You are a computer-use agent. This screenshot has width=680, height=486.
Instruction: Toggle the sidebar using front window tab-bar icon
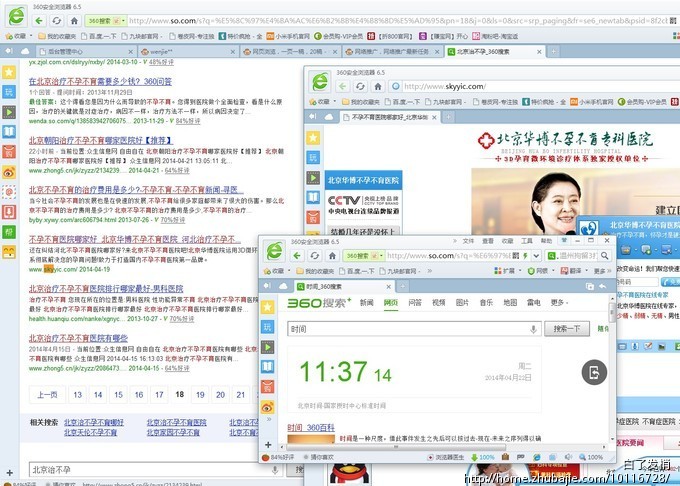268,286
